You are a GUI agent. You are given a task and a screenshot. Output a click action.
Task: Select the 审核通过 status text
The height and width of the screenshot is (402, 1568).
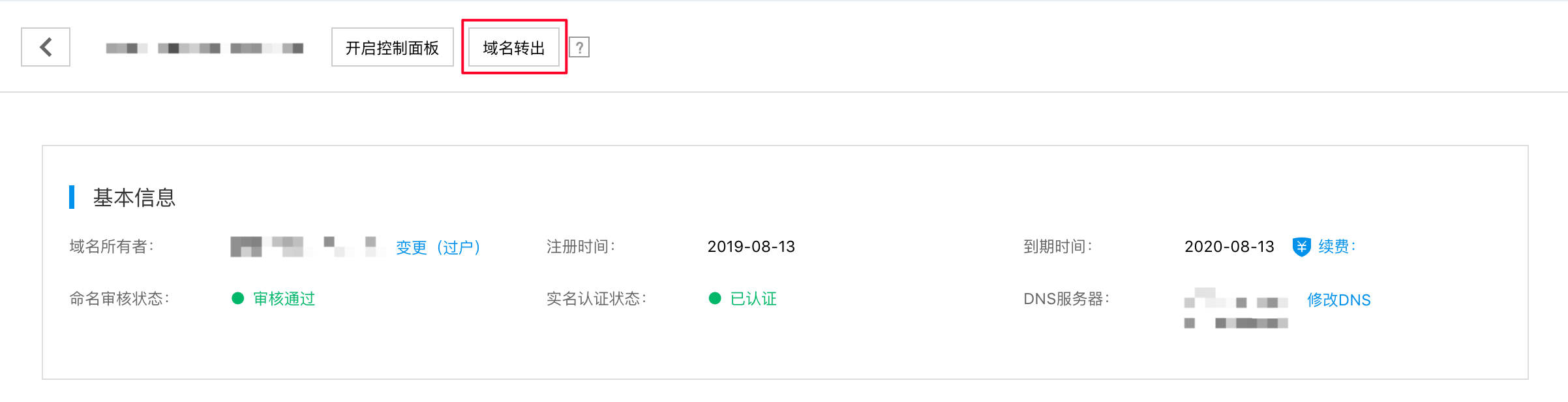click(284, 299)
